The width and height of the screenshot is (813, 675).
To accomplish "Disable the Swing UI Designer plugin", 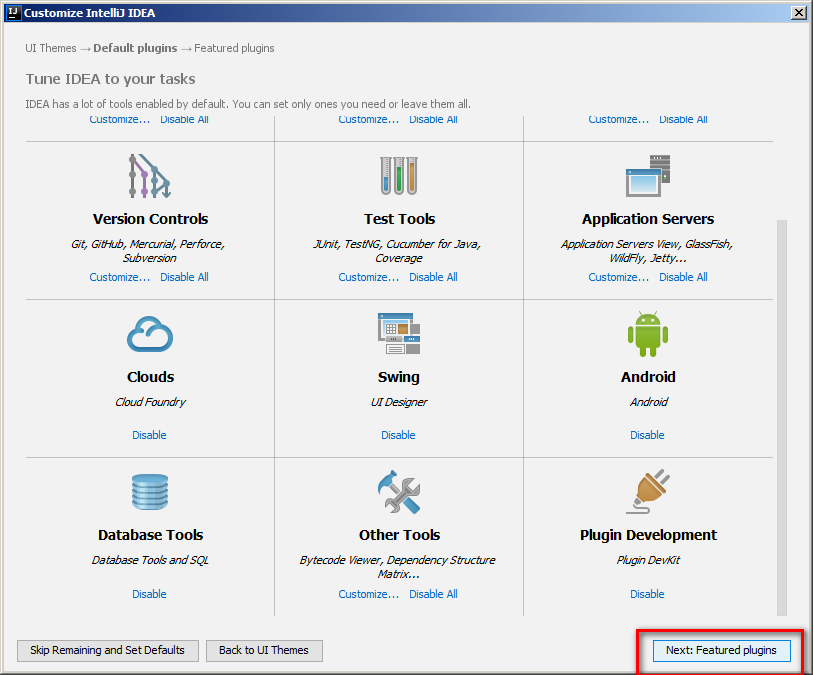I will 398,435.
